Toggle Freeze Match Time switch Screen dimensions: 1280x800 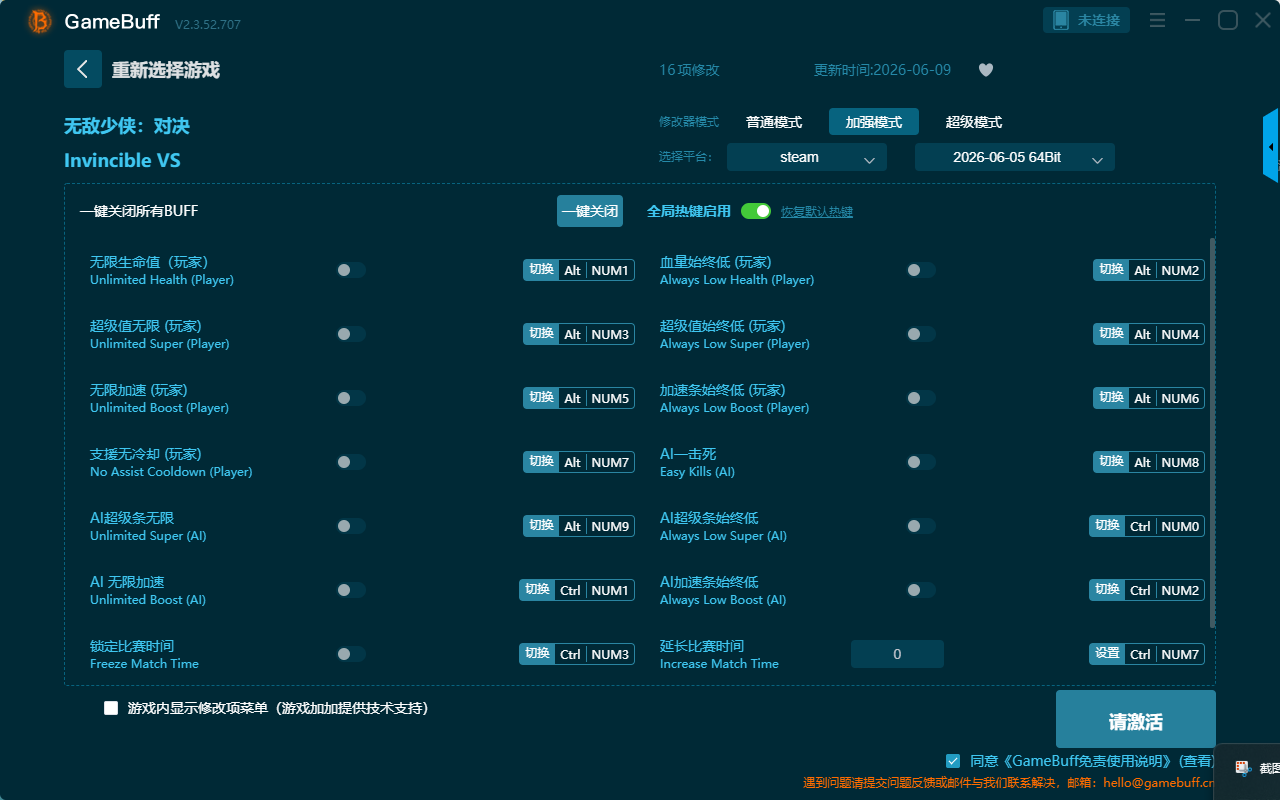[351, 654]
